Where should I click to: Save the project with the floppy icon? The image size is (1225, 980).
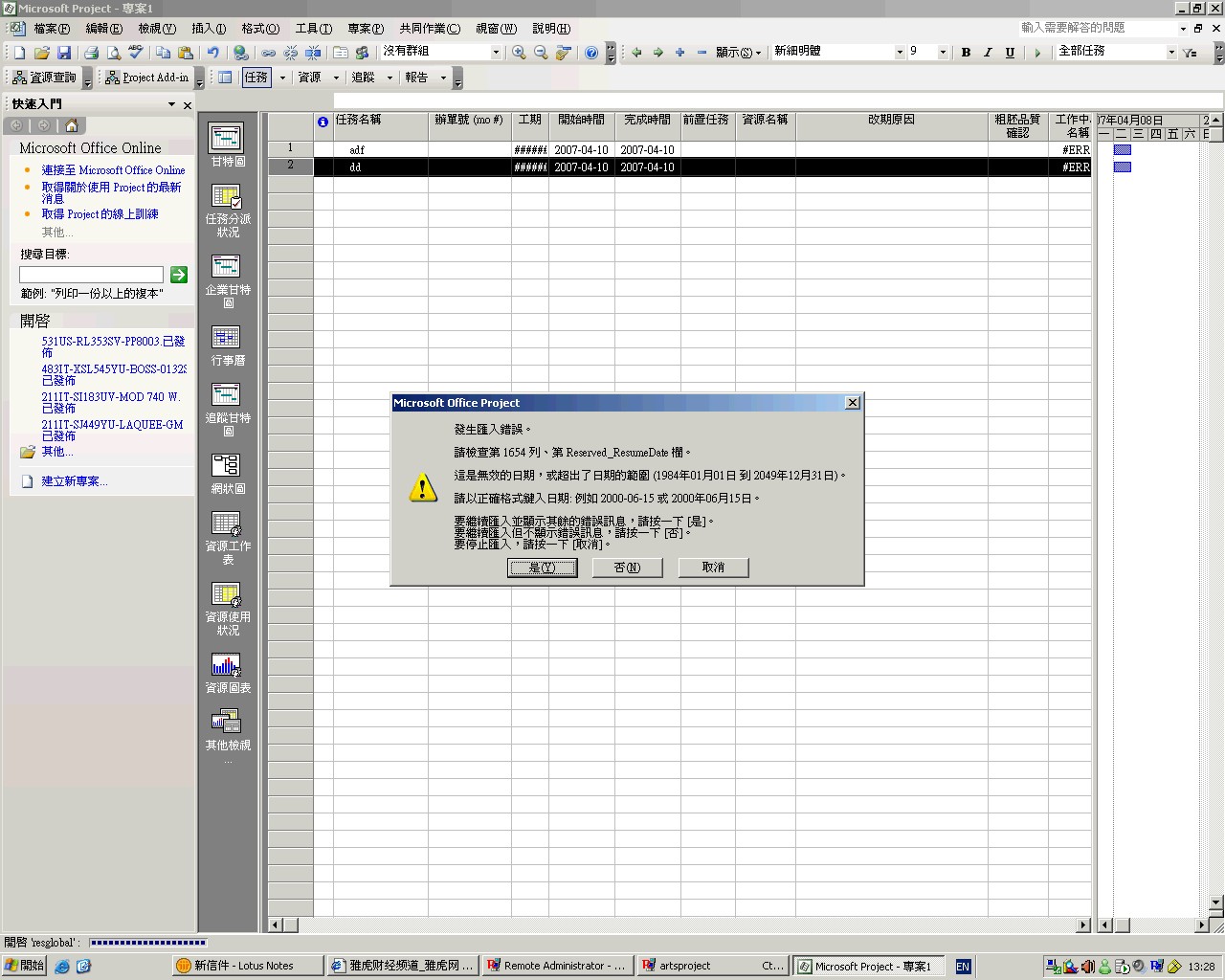click(63, 53)
